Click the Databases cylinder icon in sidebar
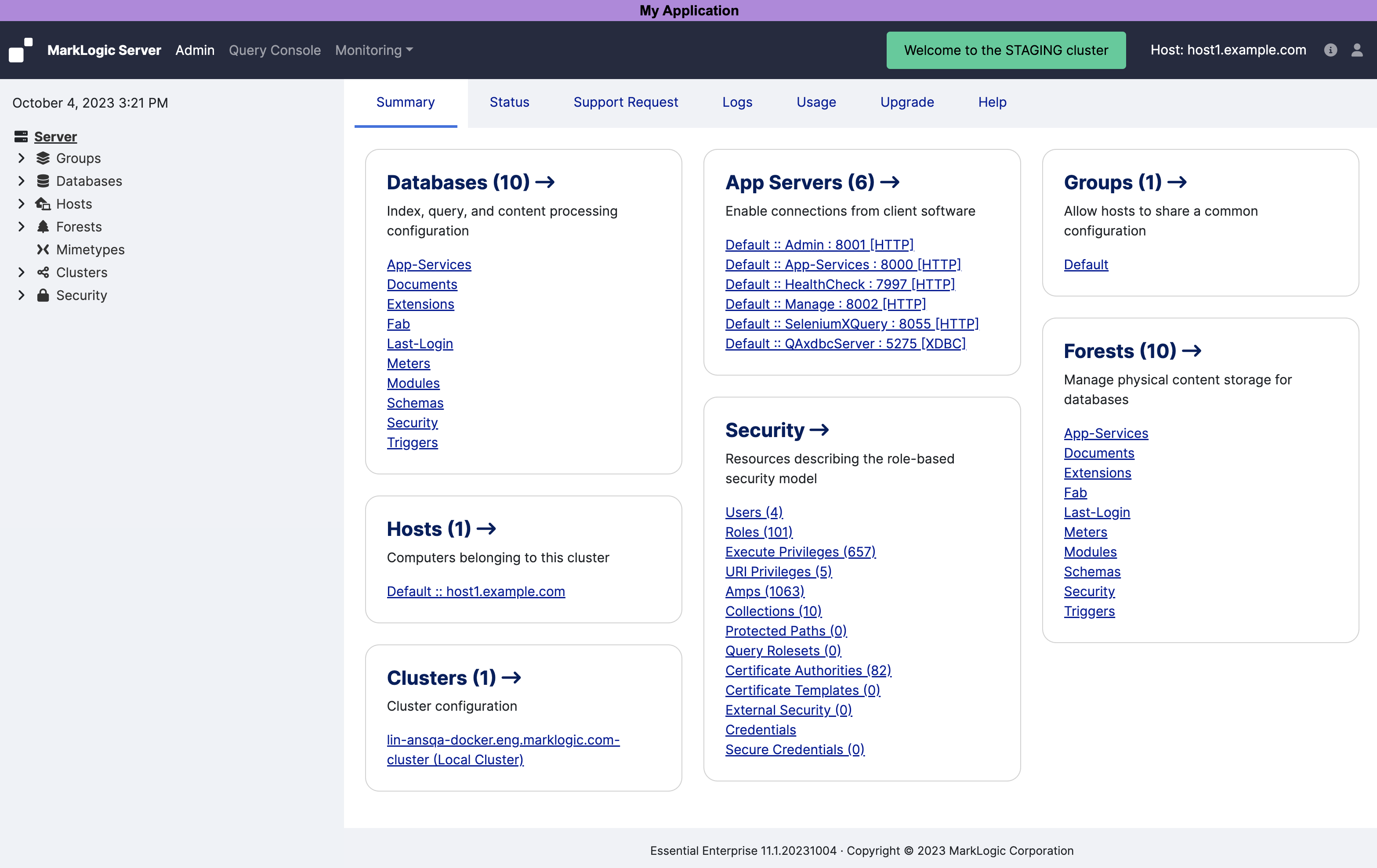The width and height of the screenshot is (1377, 868). click(x=43, y=181)
